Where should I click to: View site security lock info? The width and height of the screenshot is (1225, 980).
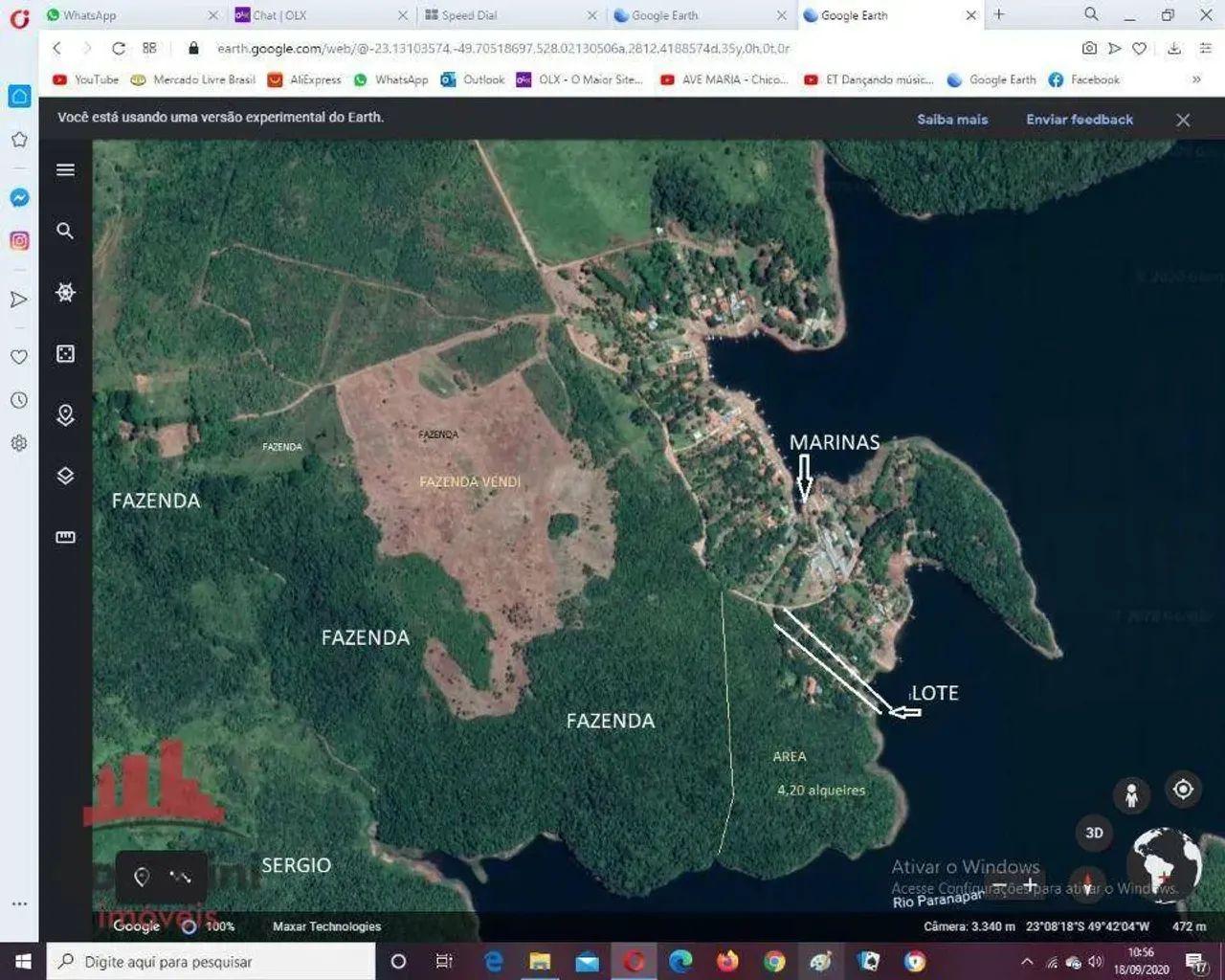click(194, 48)
